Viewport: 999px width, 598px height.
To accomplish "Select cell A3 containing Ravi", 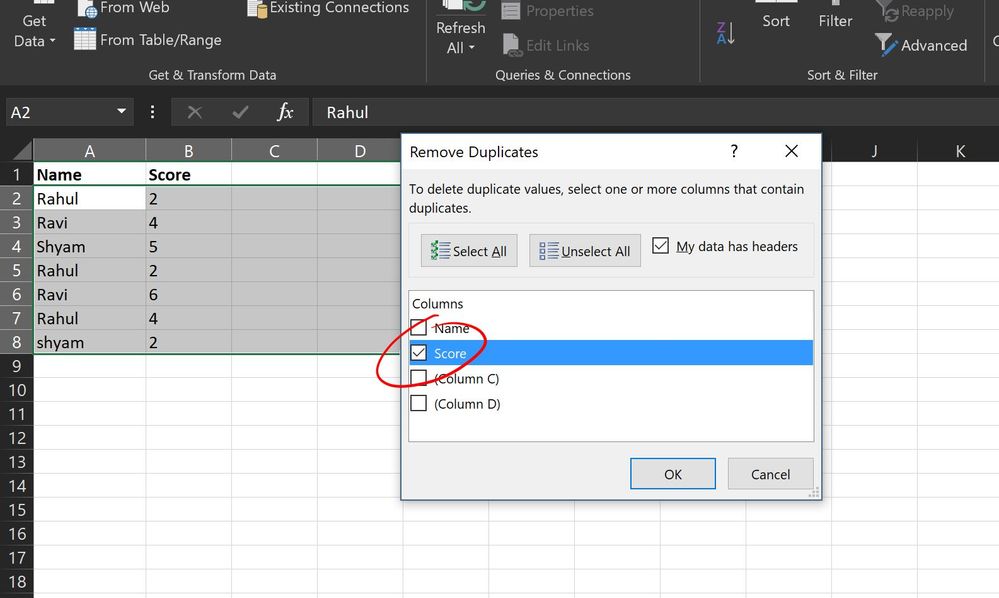I will coord(89,222).
